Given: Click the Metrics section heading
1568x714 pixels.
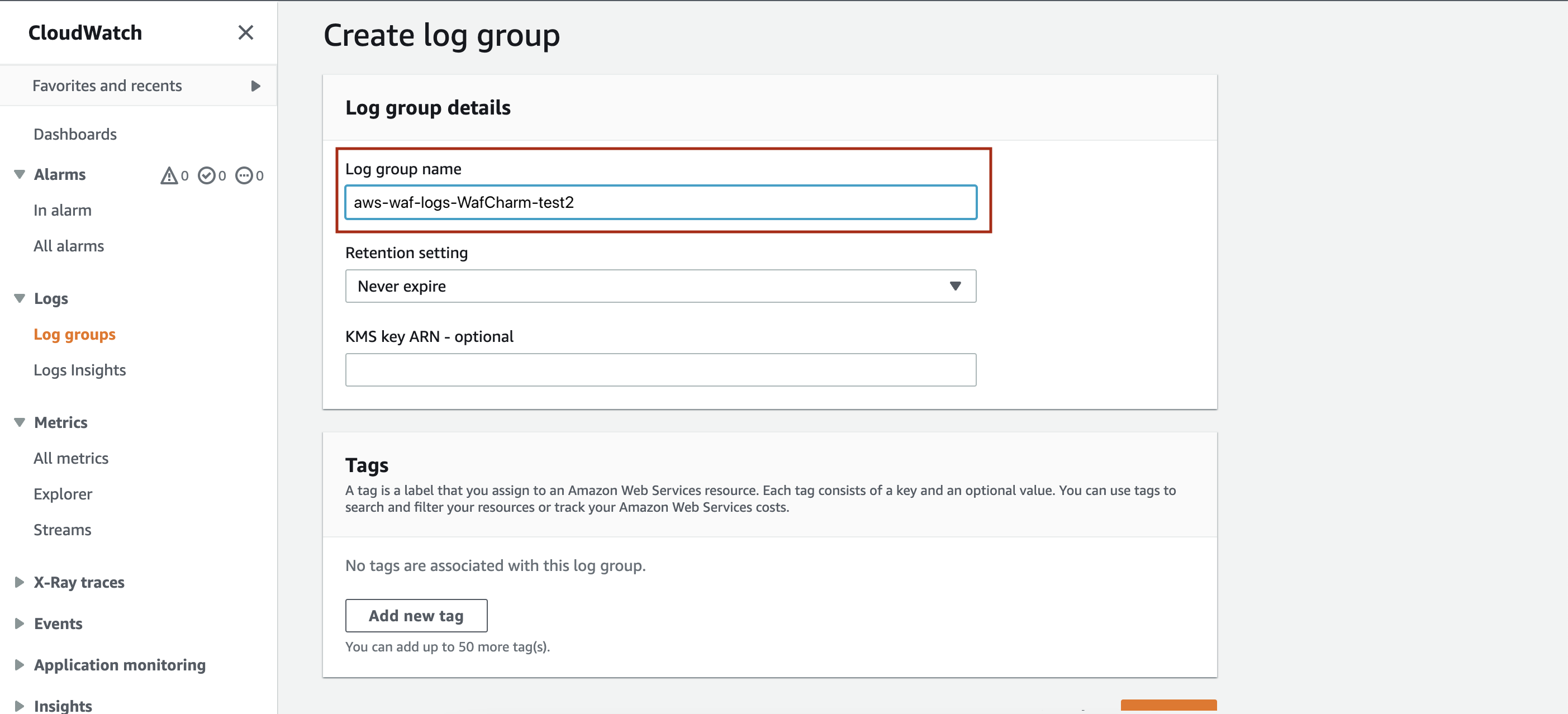Looking at the screenshot, I should click(61, 422).
